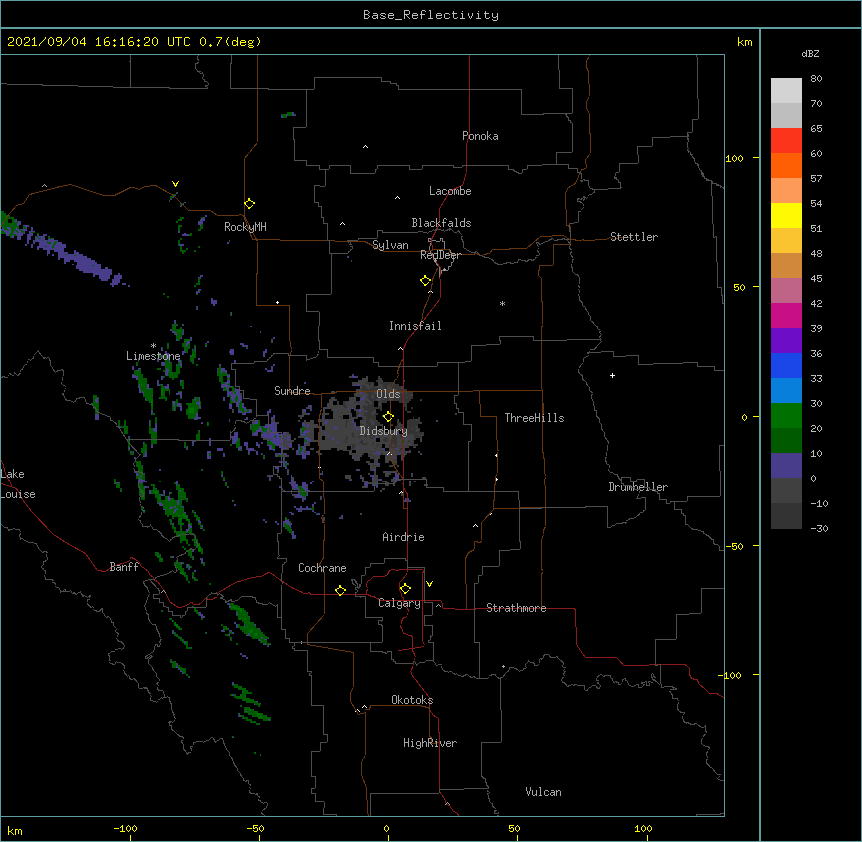The height and width of the screenshot is (842, 862).
Task: Click the asterisk marker above Limestone
Action: (x=153, y=346)
